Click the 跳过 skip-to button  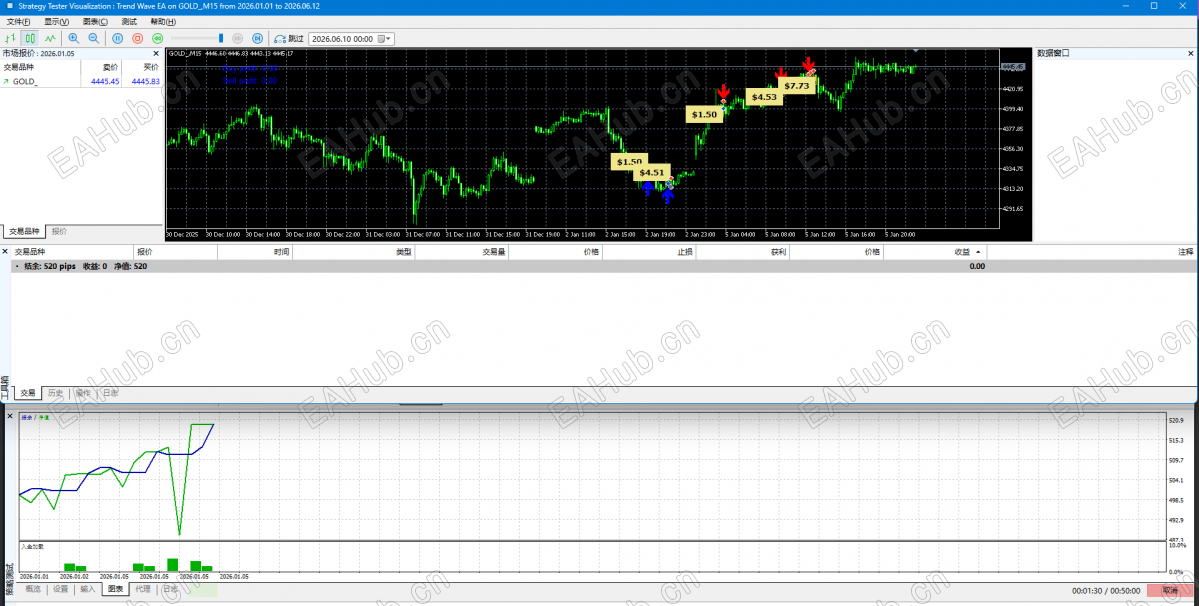coord(289,38)
